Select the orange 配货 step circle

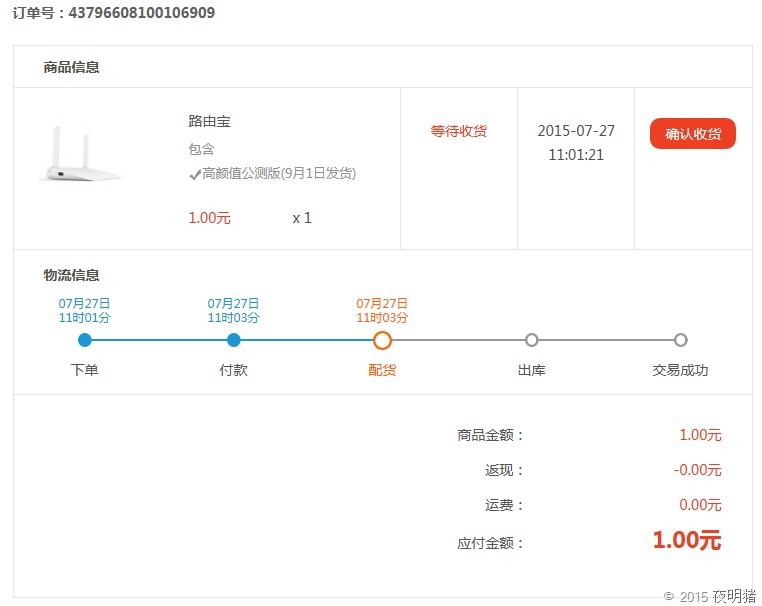point(382,340)
